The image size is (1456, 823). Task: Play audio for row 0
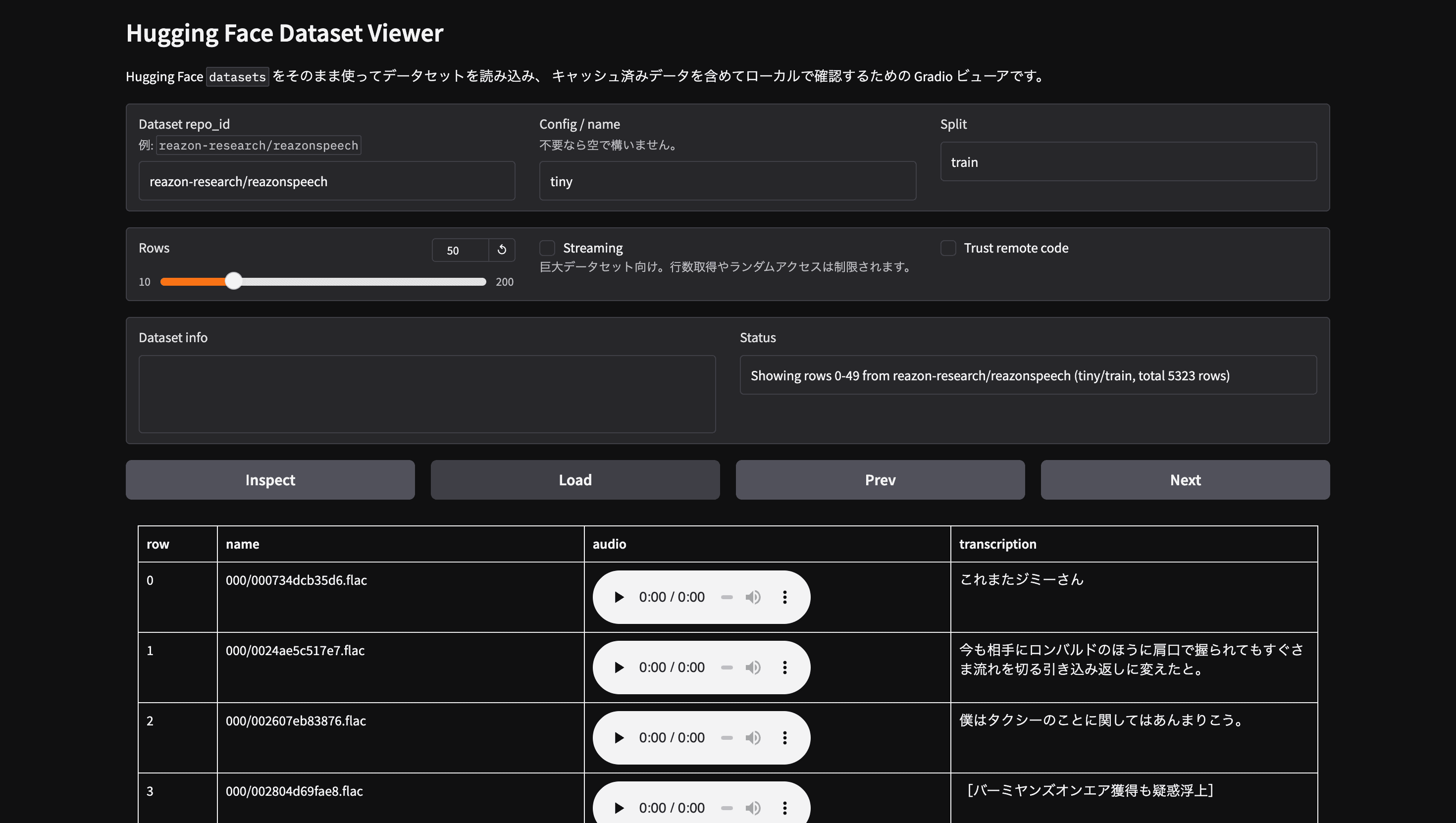tap(619, 597)
